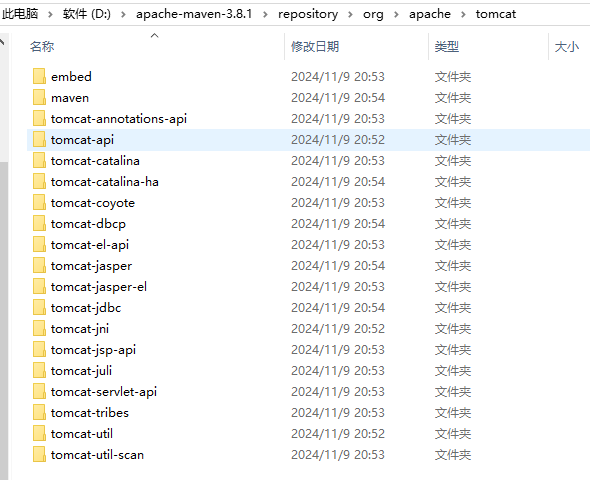Navigate to 软件 (D:) breadcrumb

[x=87, y=14]
